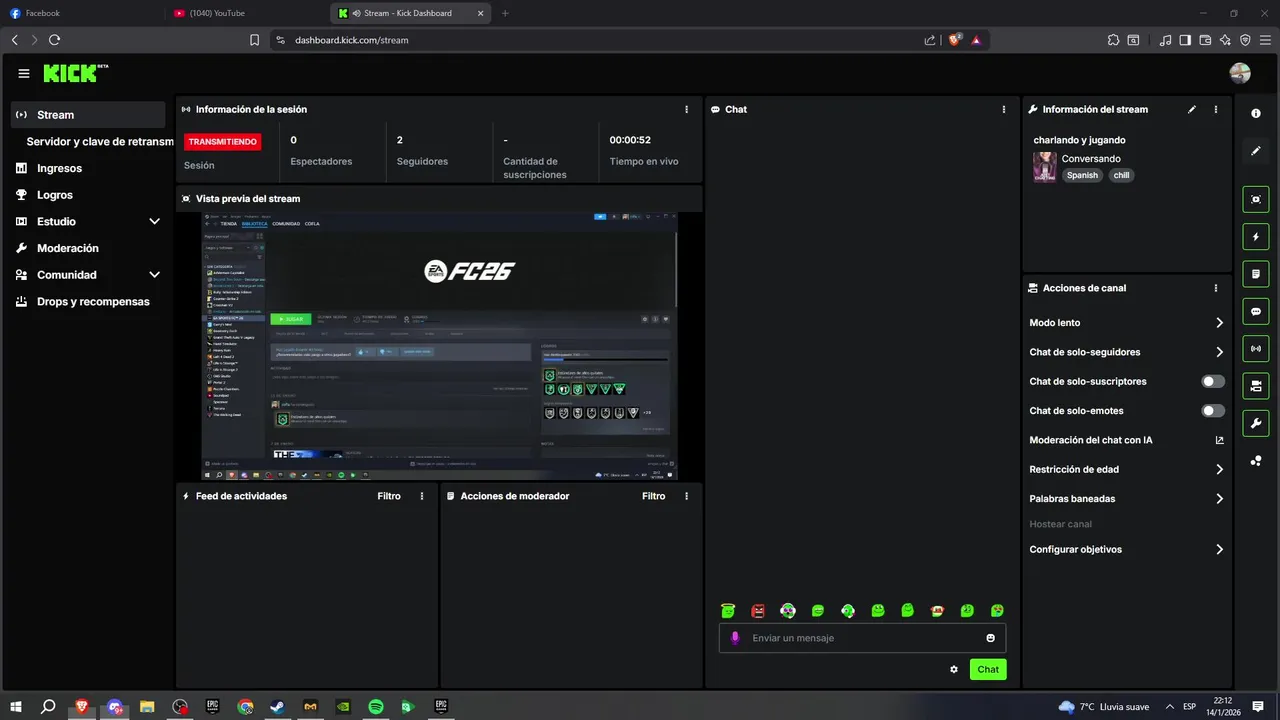Image resolution: width=1280 pixels, height=720 pixels.
Task: Open Modo lento settings chevron
Action: tap(1220, 323)
